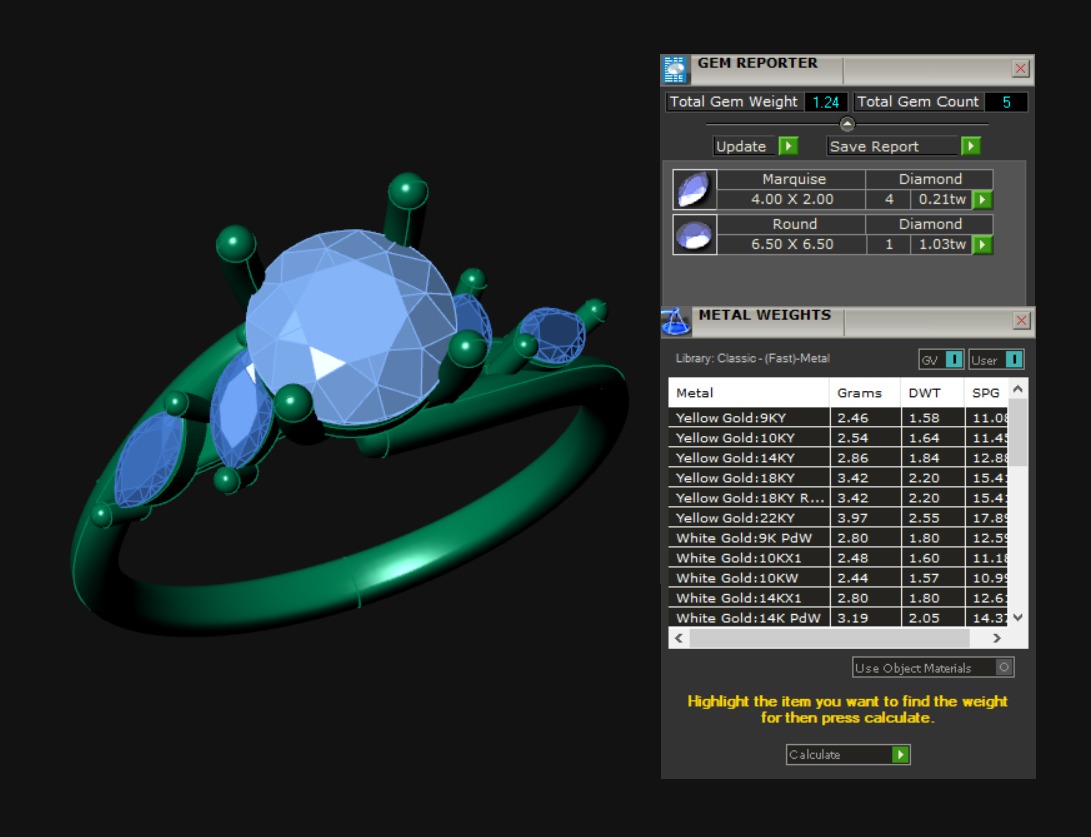This screenshot has height=837, width=1091.
Task: Click the Total Gem Weight value field
Action: [x=826, y=102]
